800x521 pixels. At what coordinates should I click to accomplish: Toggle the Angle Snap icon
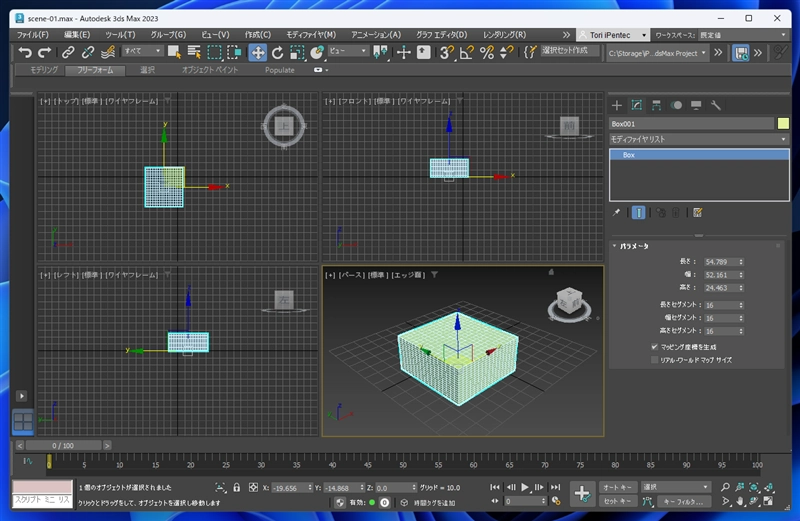tap(467, 52)
